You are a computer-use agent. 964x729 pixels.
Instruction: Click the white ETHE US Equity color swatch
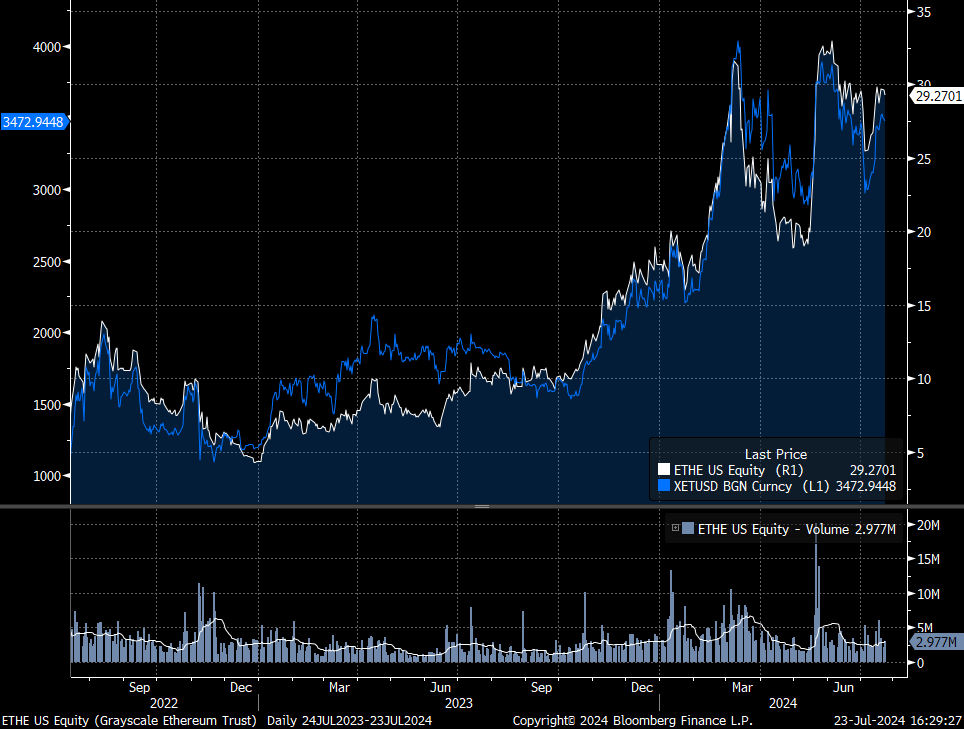[x=663, y=470]
